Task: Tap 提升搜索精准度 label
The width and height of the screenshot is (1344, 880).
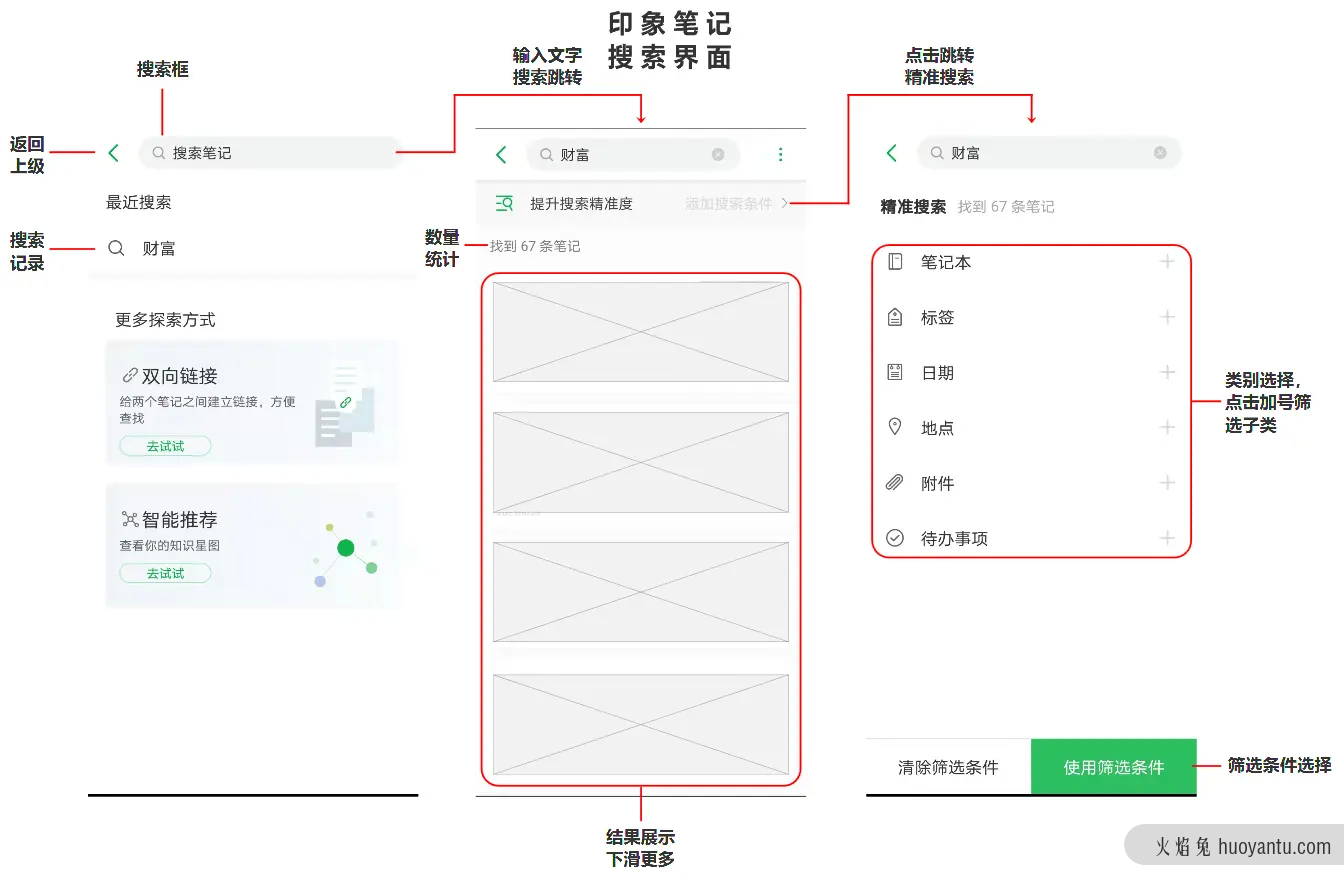Action: click(x=581, y=204)
